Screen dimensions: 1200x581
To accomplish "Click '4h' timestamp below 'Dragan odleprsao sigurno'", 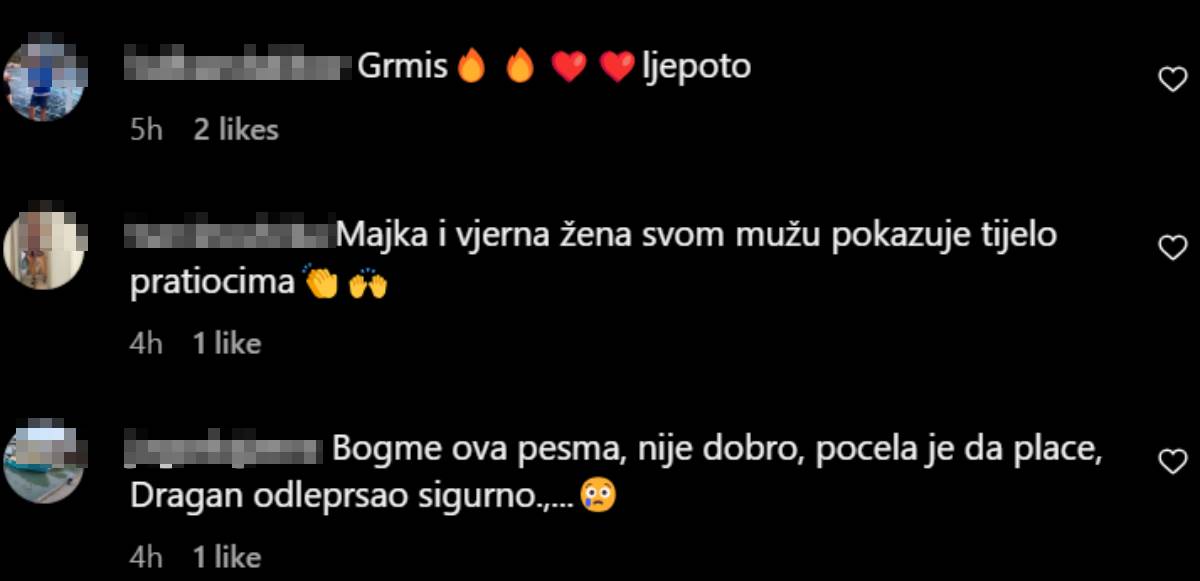I will pos(147,557).
